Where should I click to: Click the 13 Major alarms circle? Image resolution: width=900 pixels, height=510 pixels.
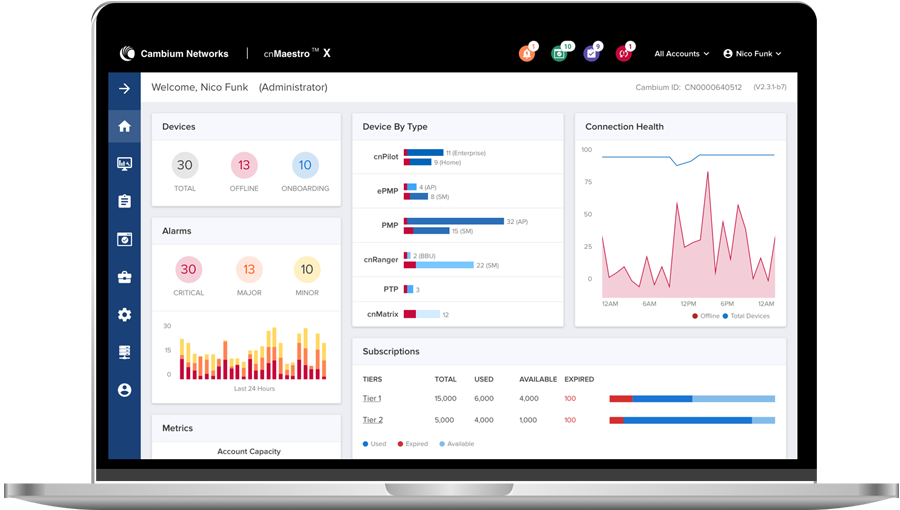tap(249, 269)
